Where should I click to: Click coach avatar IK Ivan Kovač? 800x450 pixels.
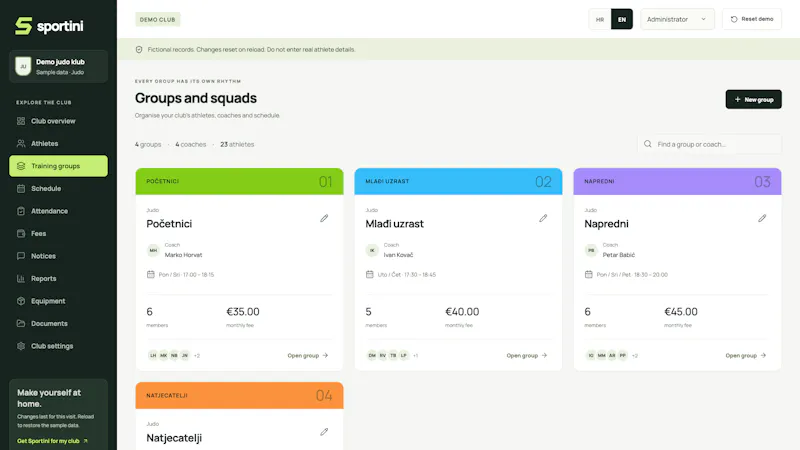click(372, 250)
